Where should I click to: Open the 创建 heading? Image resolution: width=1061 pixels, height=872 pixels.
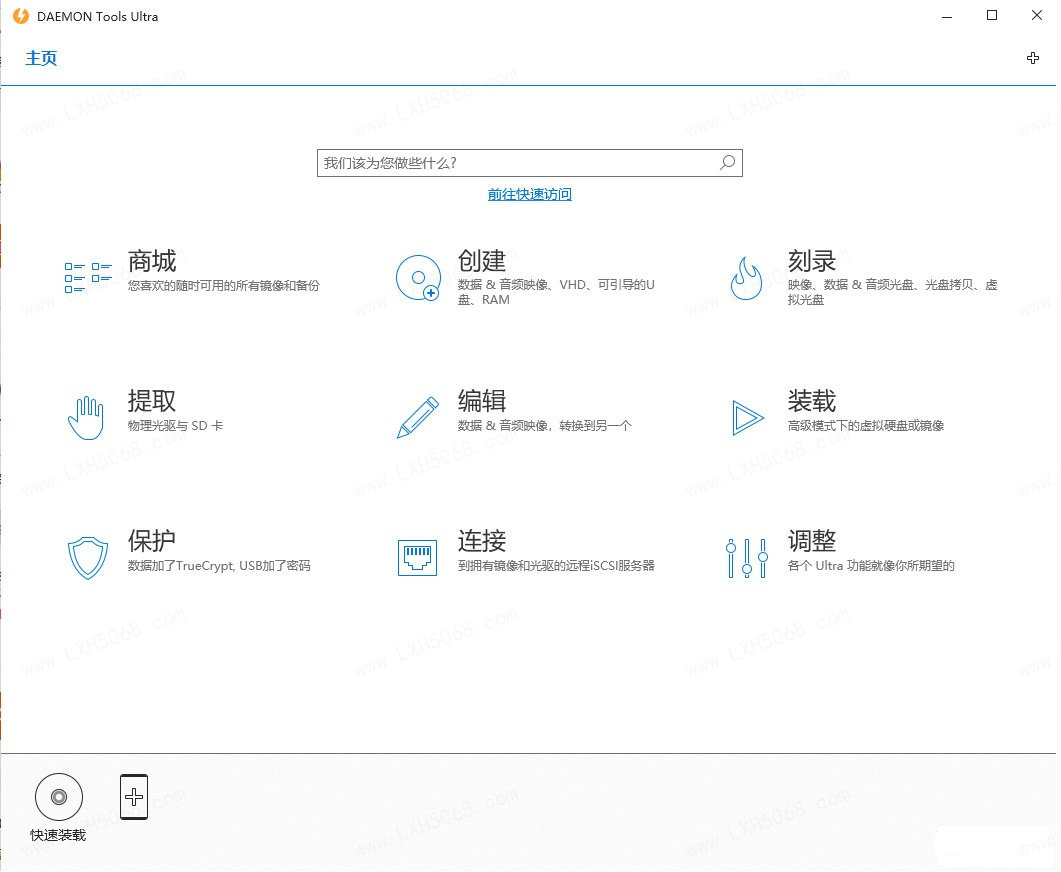point(482,261)
